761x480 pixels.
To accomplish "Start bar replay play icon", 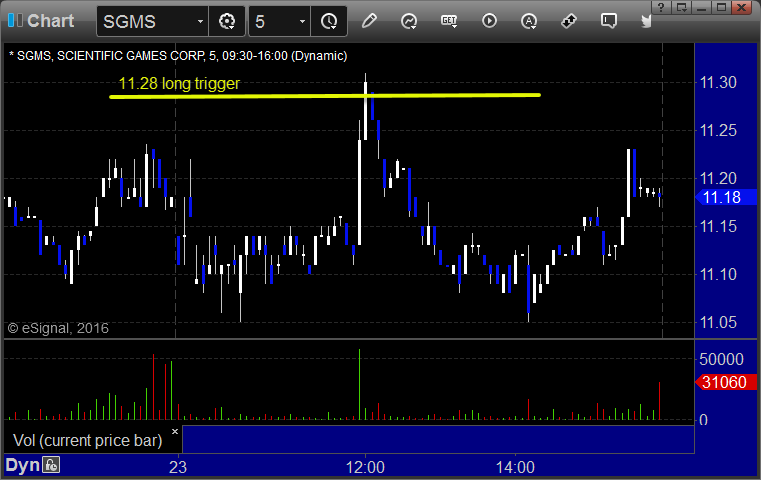I will pos(489,21).
